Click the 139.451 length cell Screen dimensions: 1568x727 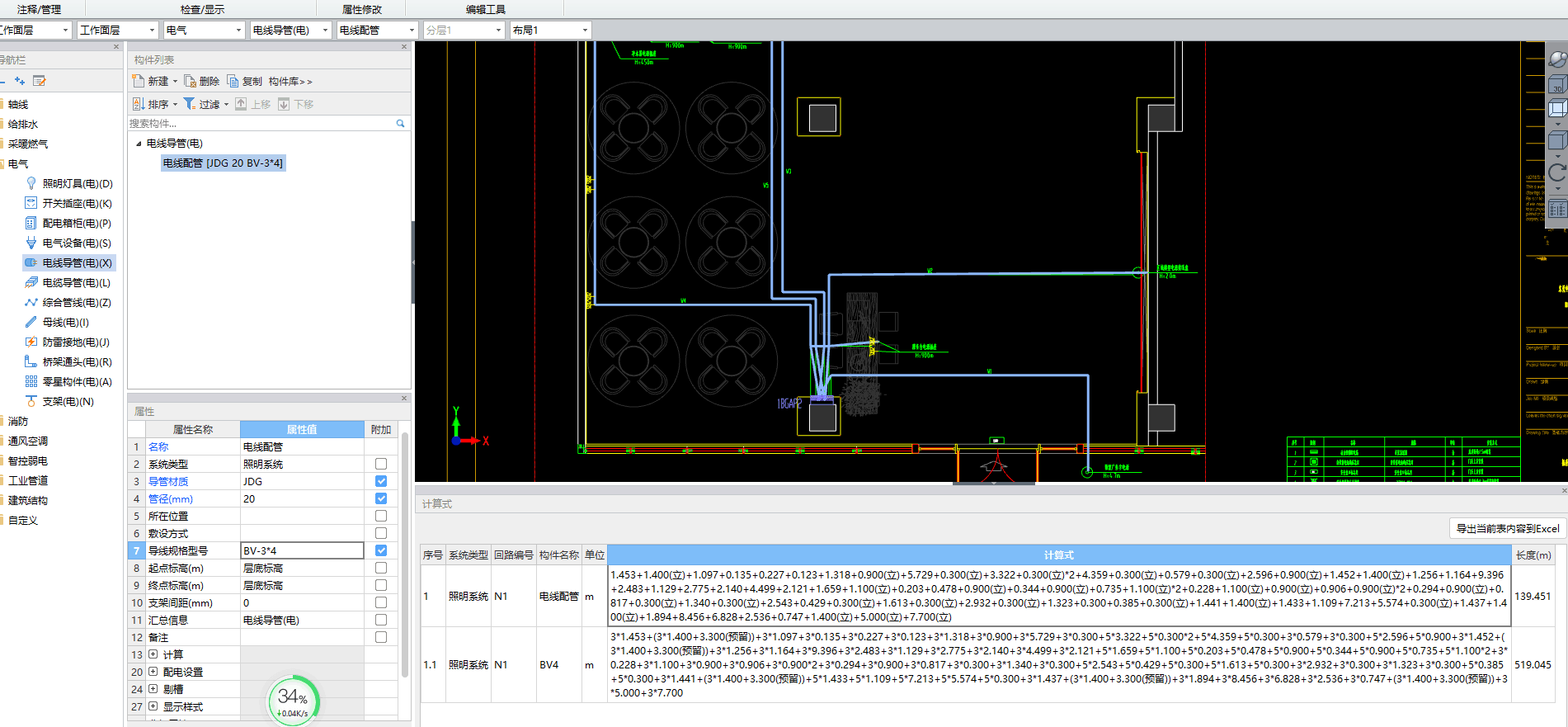pos(1533,596)
